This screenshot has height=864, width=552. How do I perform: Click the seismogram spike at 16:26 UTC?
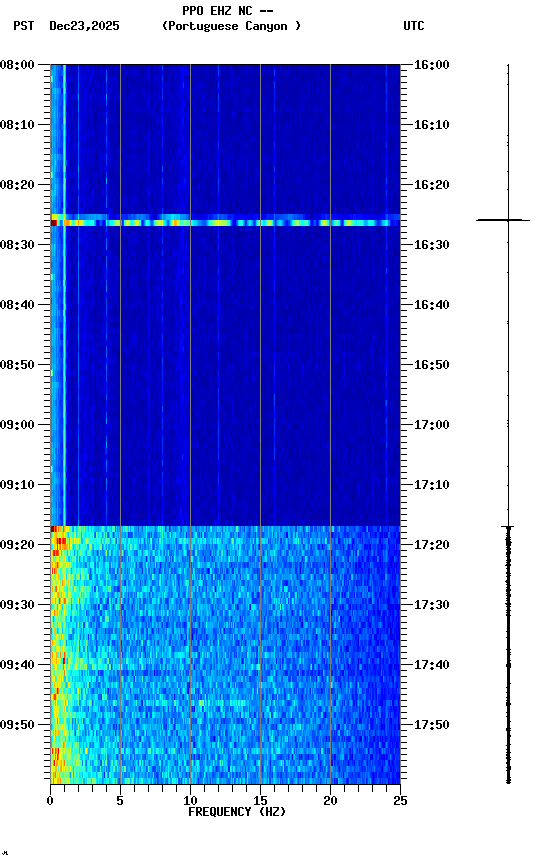click(x=503, y=220)
